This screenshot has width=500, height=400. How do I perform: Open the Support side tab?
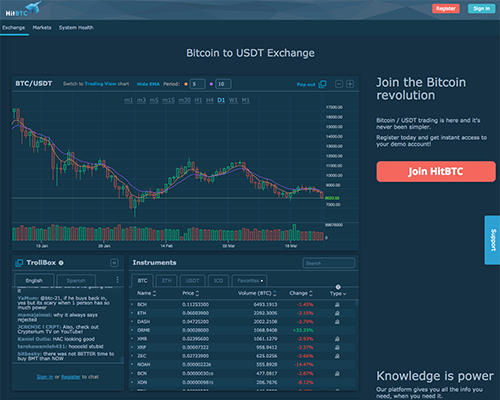492,240
